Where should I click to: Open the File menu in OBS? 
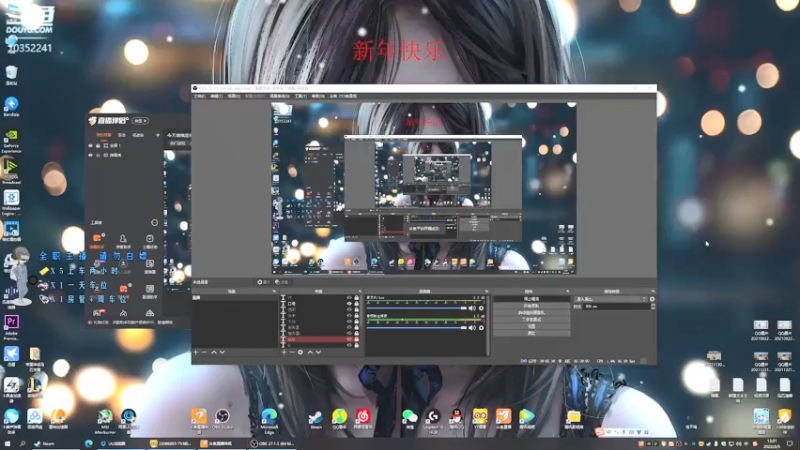[x=199, y=96]
